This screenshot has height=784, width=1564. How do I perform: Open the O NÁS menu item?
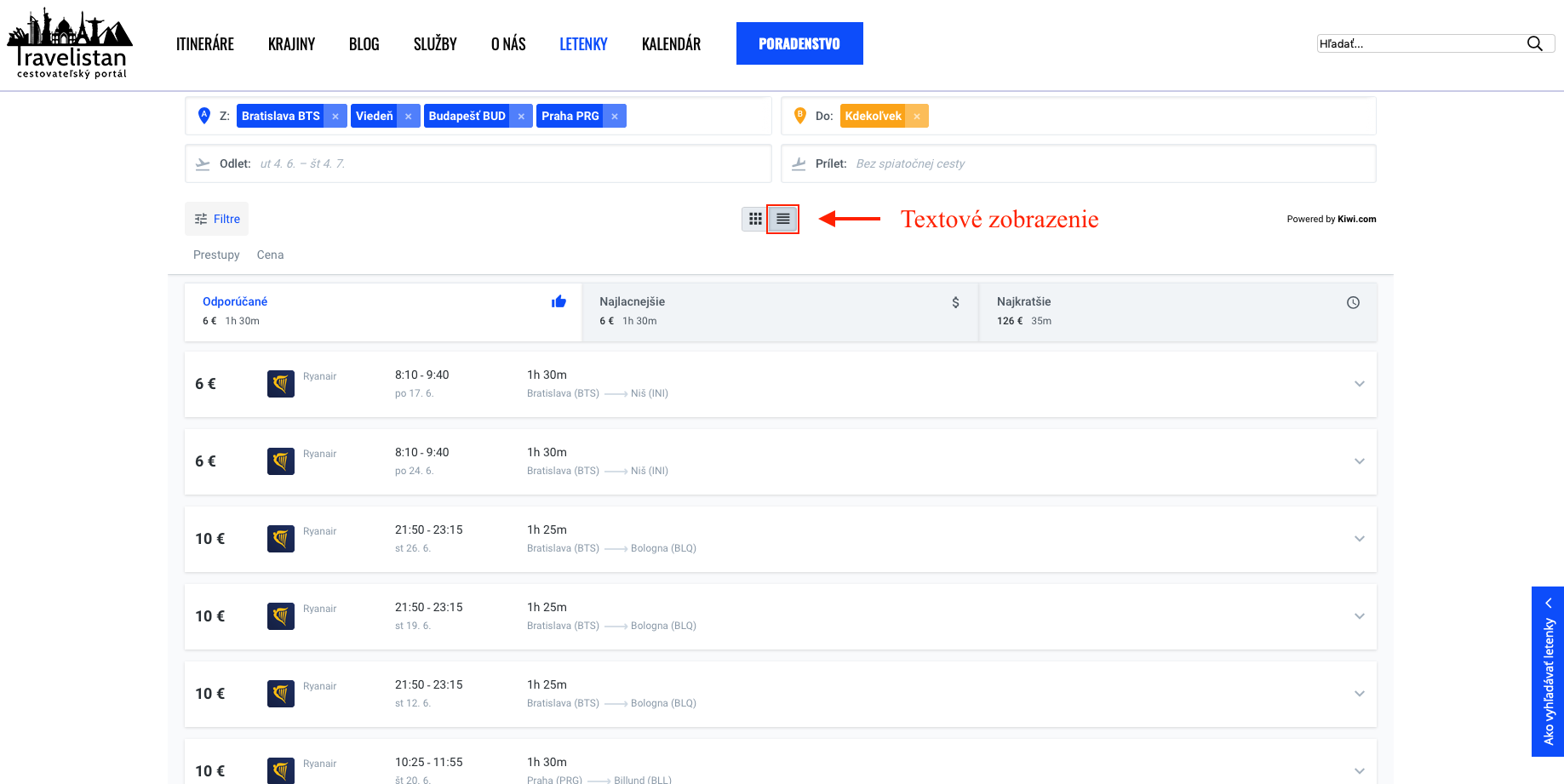coord(508,44)
